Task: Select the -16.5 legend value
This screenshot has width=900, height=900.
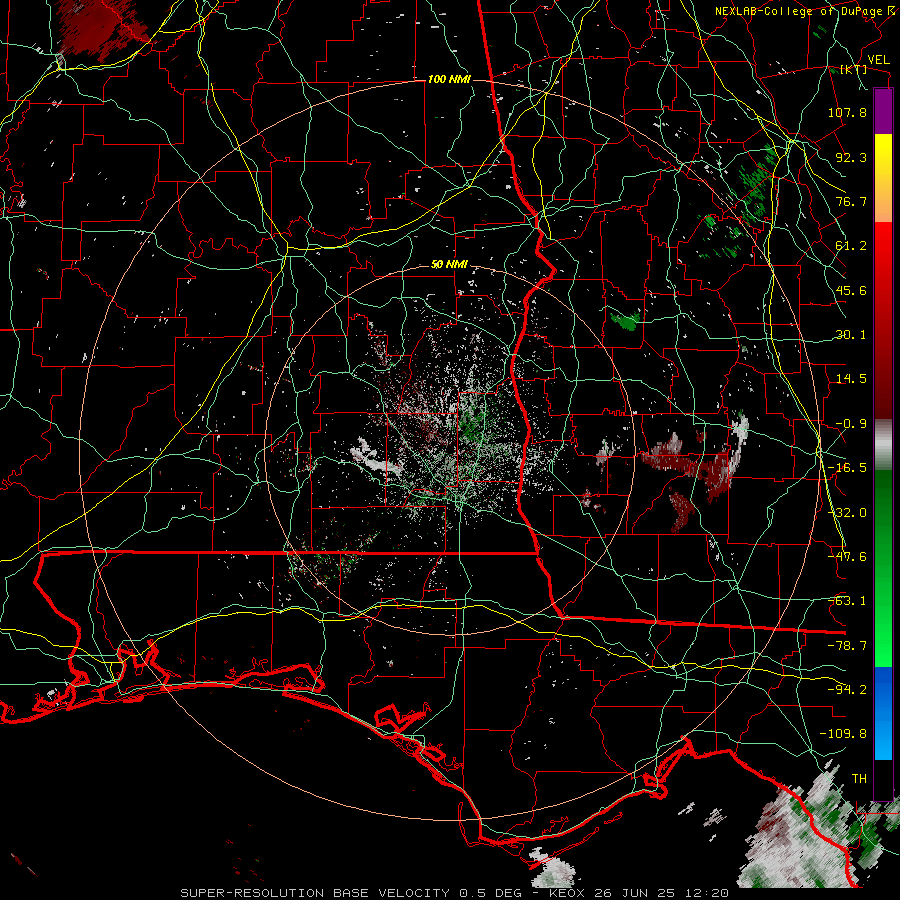Action: 847,467
